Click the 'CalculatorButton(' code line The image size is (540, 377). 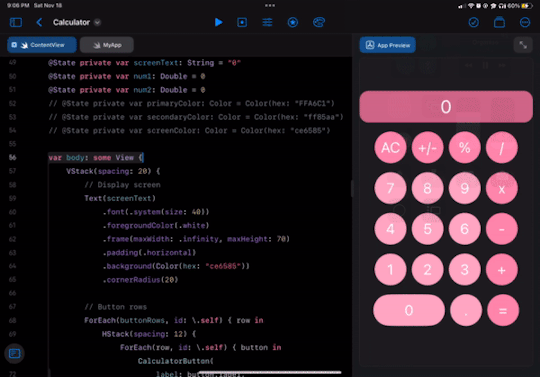(176, 361)
